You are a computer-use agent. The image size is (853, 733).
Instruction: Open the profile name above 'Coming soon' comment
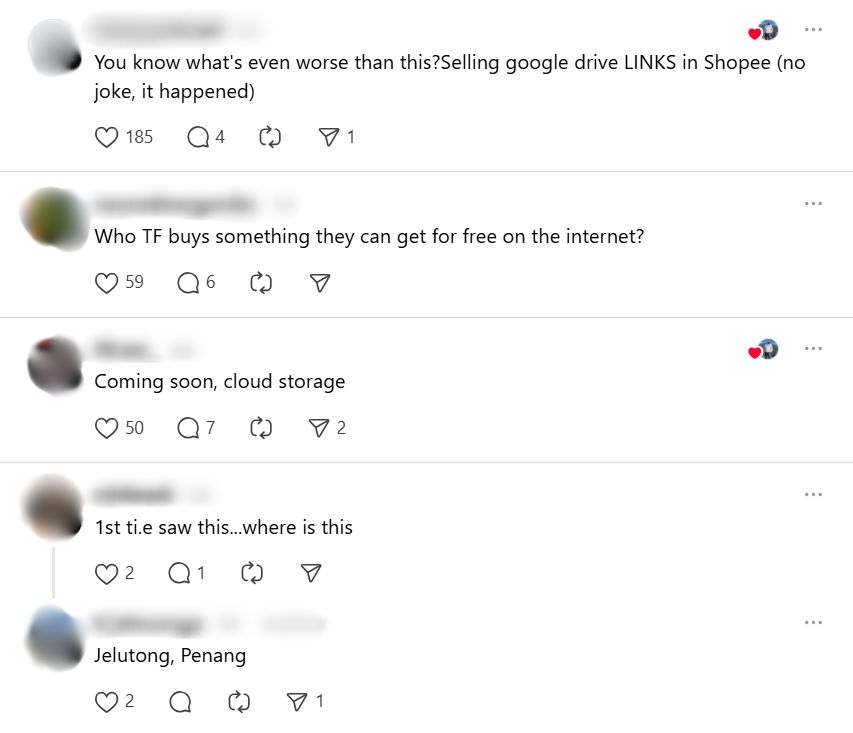[x=122, y=349]
